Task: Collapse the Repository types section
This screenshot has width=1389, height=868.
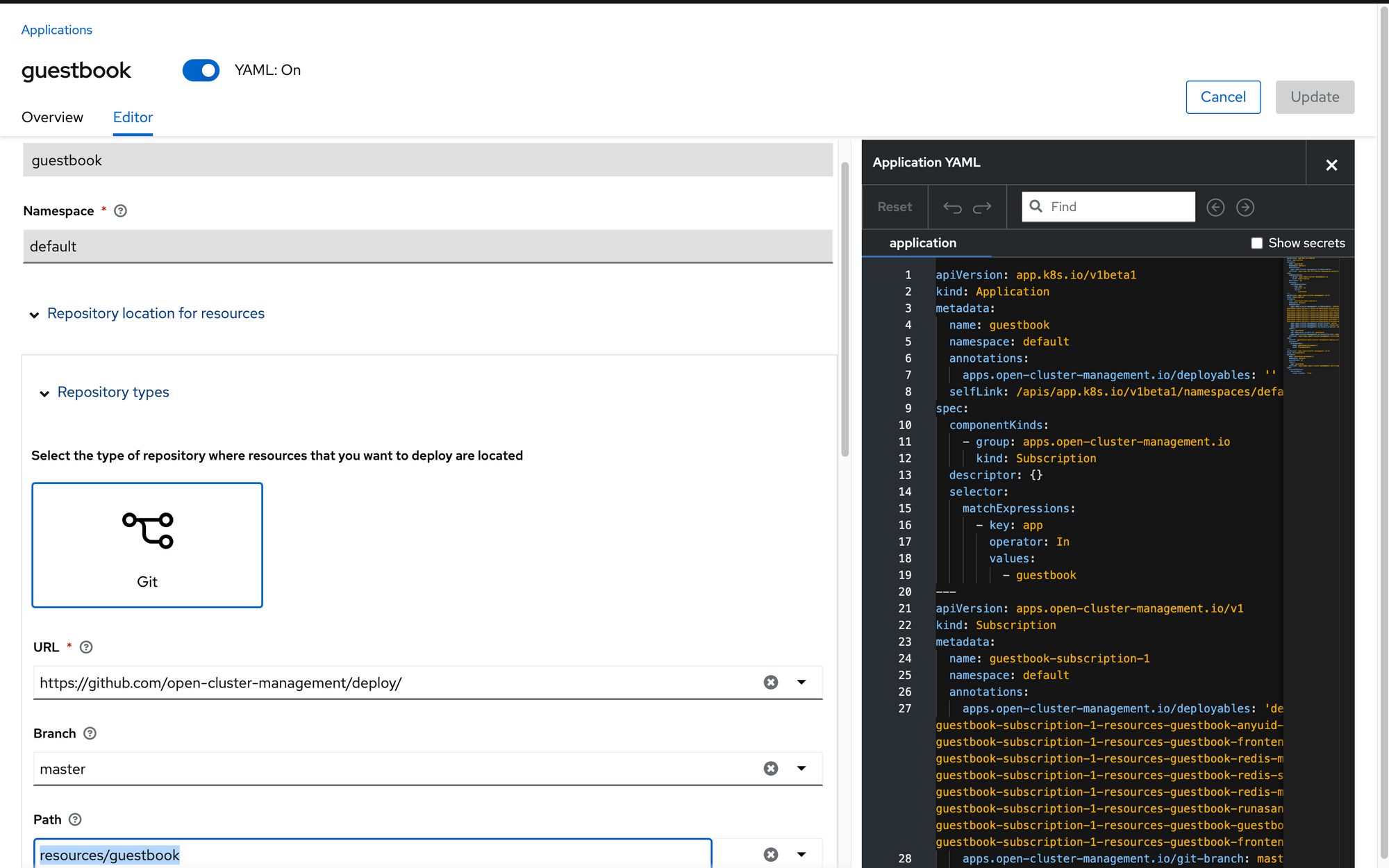Action: [44, 394]
